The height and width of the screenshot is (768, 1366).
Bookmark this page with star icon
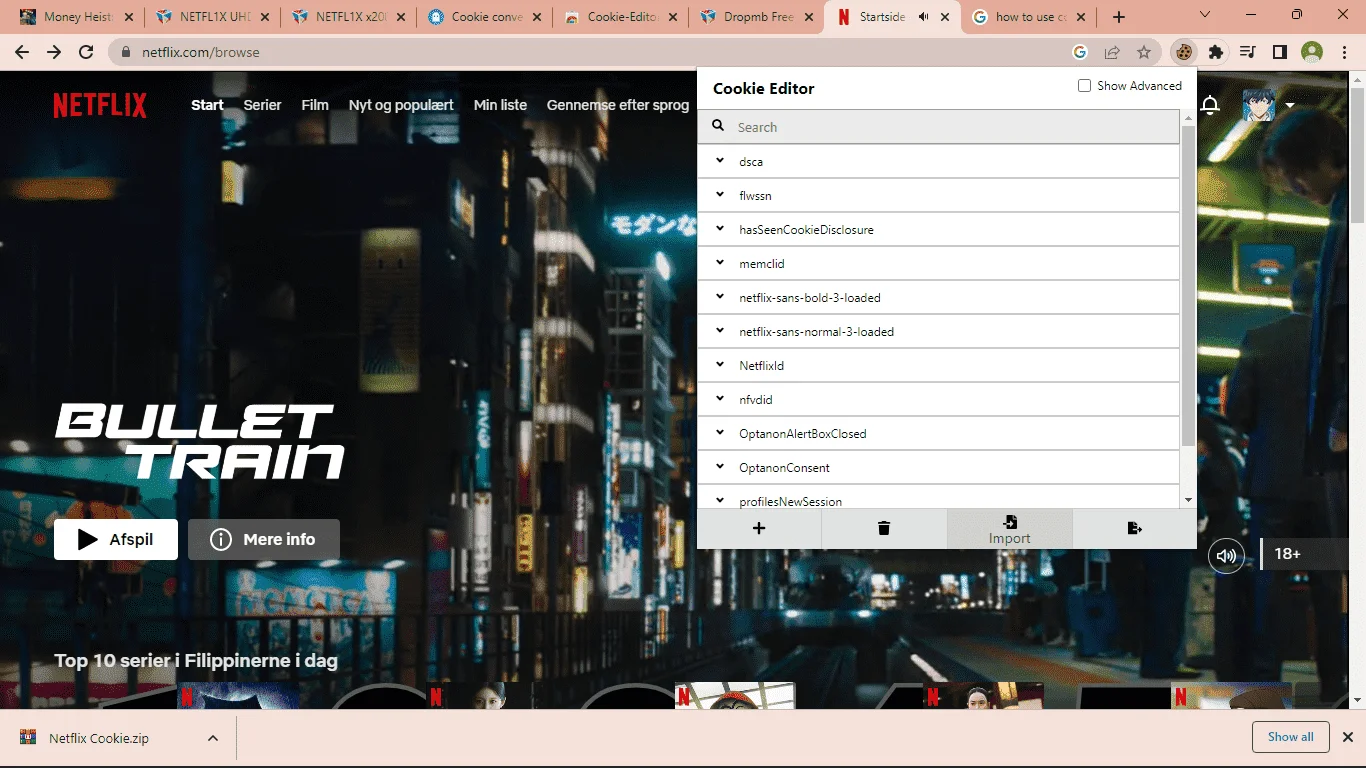pos(1144,52)
